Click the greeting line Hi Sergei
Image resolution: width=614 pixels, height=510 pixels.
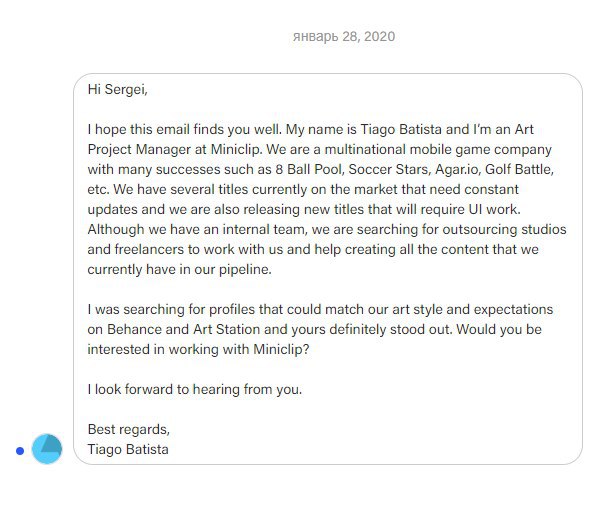(117, 90)
